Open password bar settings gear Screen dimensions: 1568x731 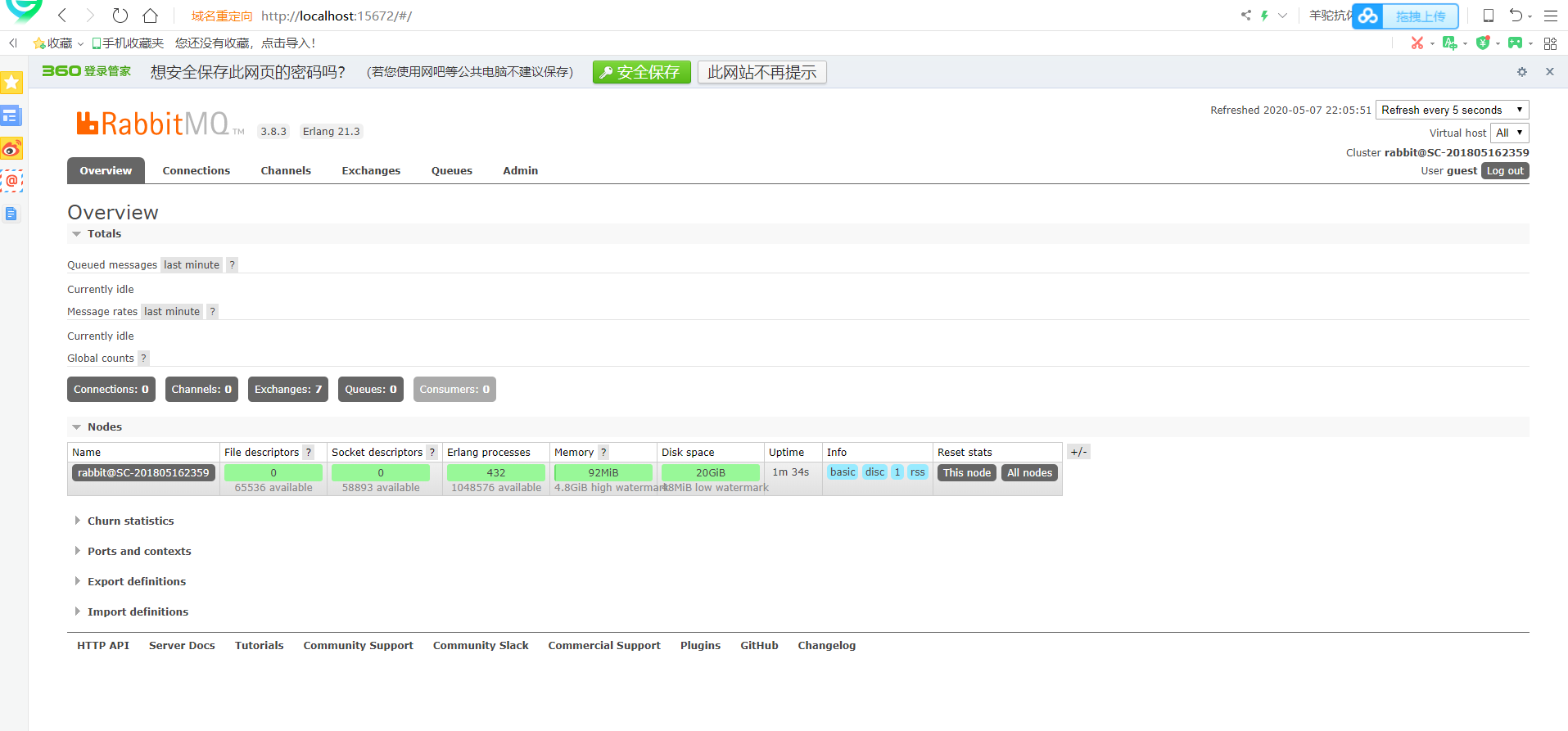(1522, 72)
